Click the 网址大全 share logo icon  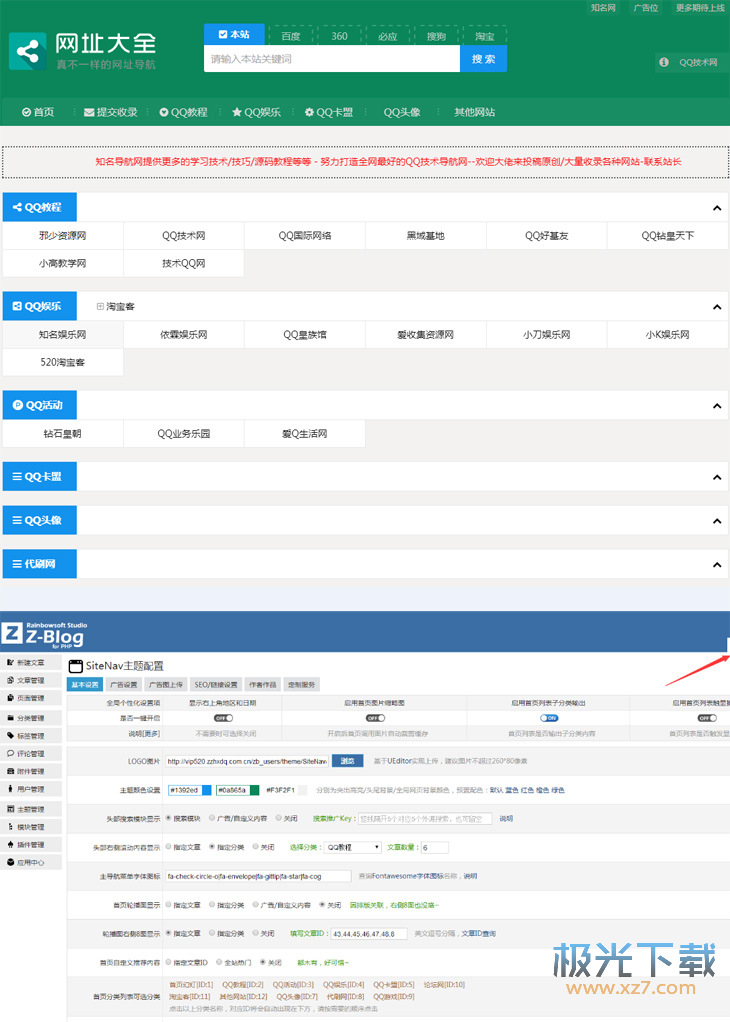coord(28,51)
